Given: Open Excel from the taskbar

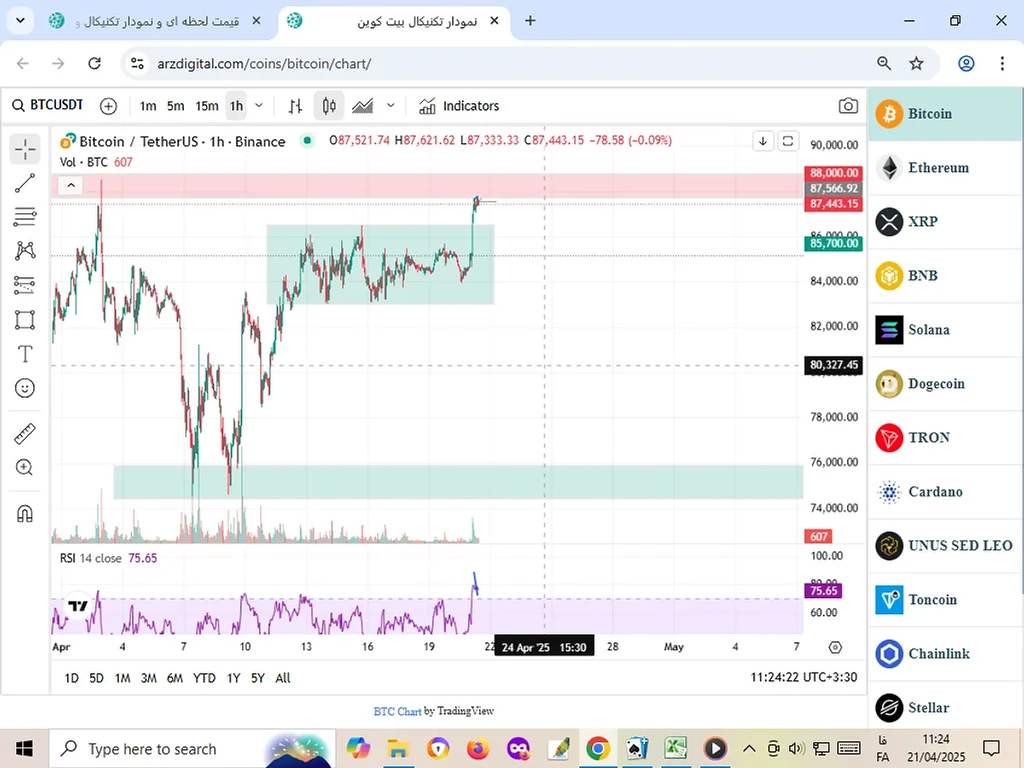Looking at the screenshot, I should coord(676,748).
